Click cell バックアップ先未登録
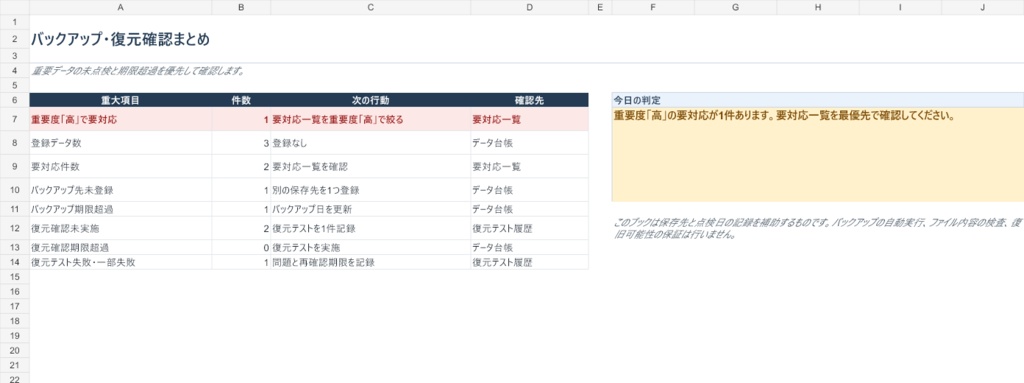 point(121,190)
